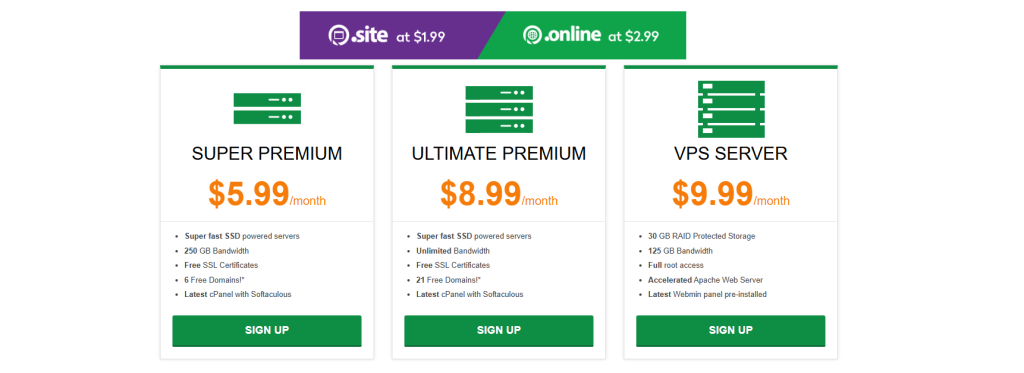Click the Super Premium two-rack server icon

[267, 108]
